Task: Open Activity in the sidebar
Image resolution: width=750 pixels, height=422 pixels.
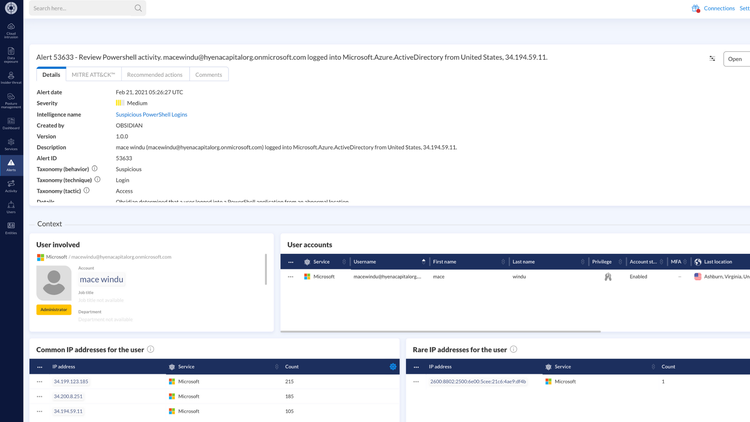Action: coord(11,186)
